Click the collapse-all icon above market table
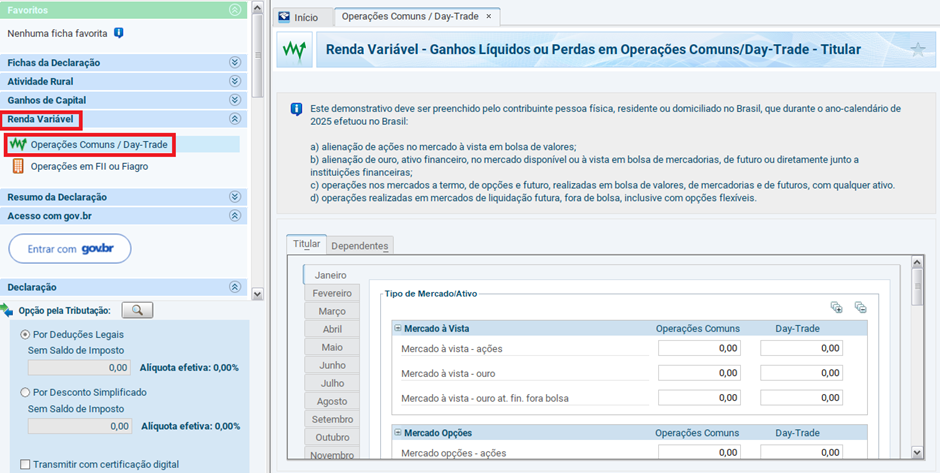Image resolution: width=940 pixels, height=473 pixels. coord(860,307)
